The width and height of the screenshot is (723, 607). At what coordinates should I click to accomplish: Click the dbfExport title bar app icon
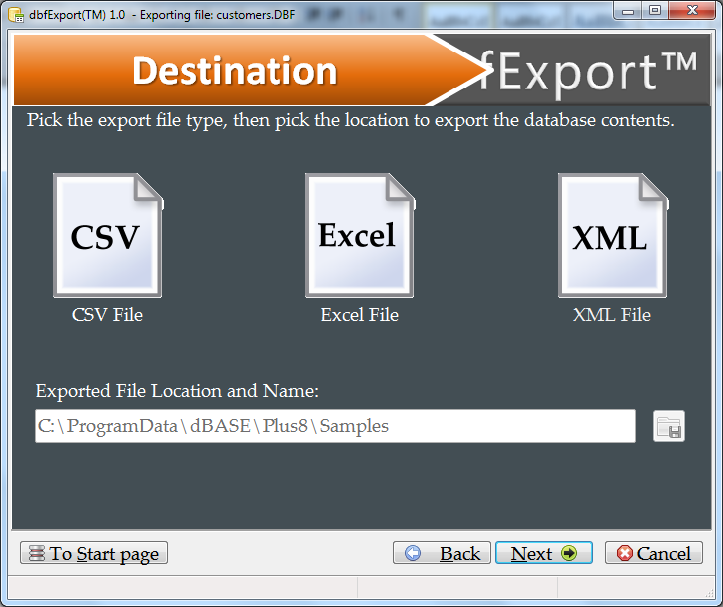(x=16, y=15)
